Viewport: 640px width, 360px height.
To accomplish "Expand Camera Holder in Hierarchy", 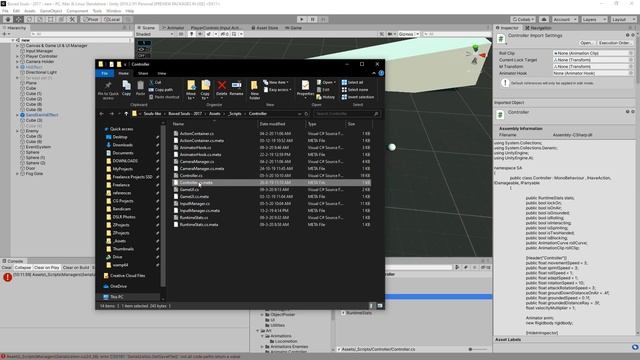I will [18, 62].
